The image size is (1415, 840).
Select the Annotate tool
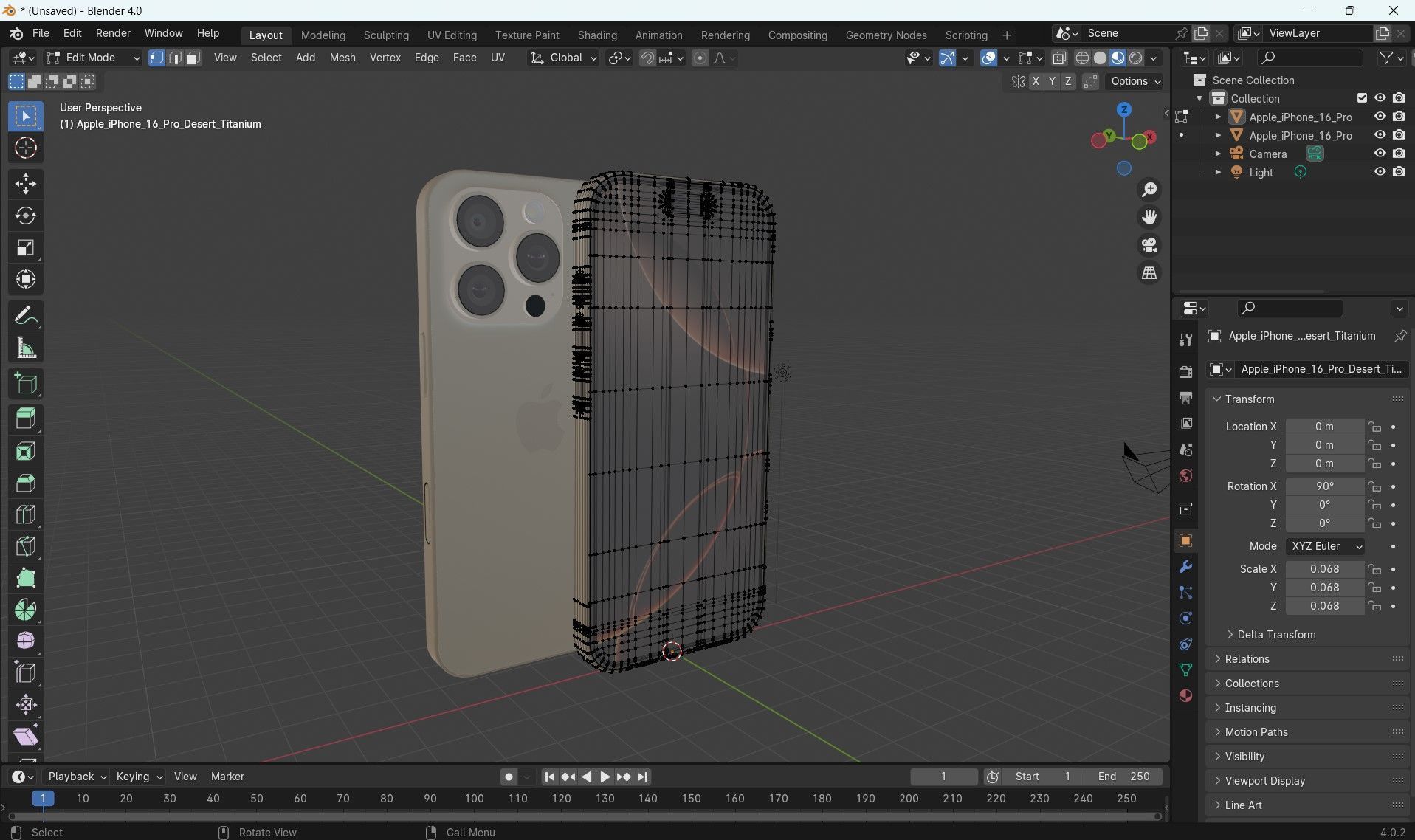(x=26, y=316)
